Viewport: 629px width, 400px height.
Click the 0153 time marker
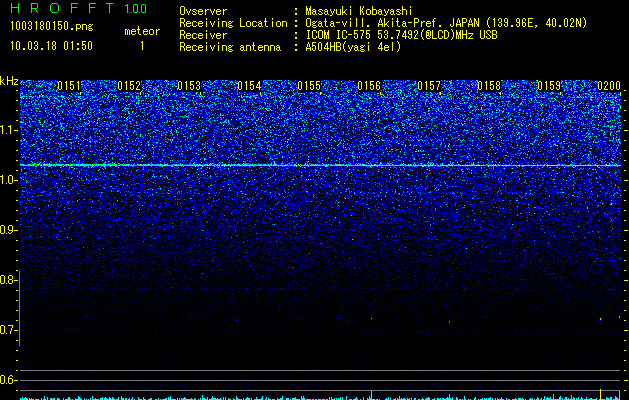tap(189, 86)
